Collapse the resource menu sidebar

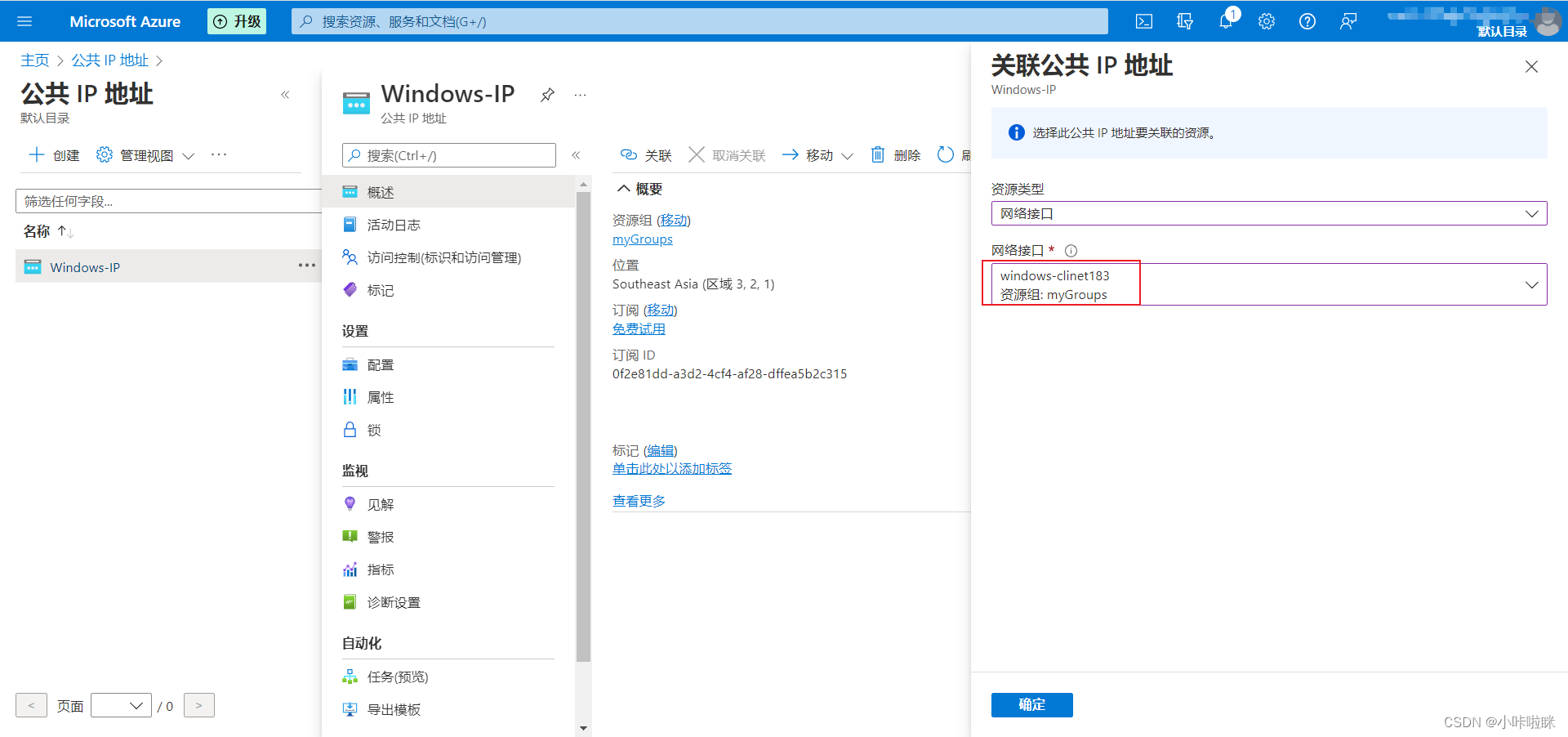click(576, 155)
